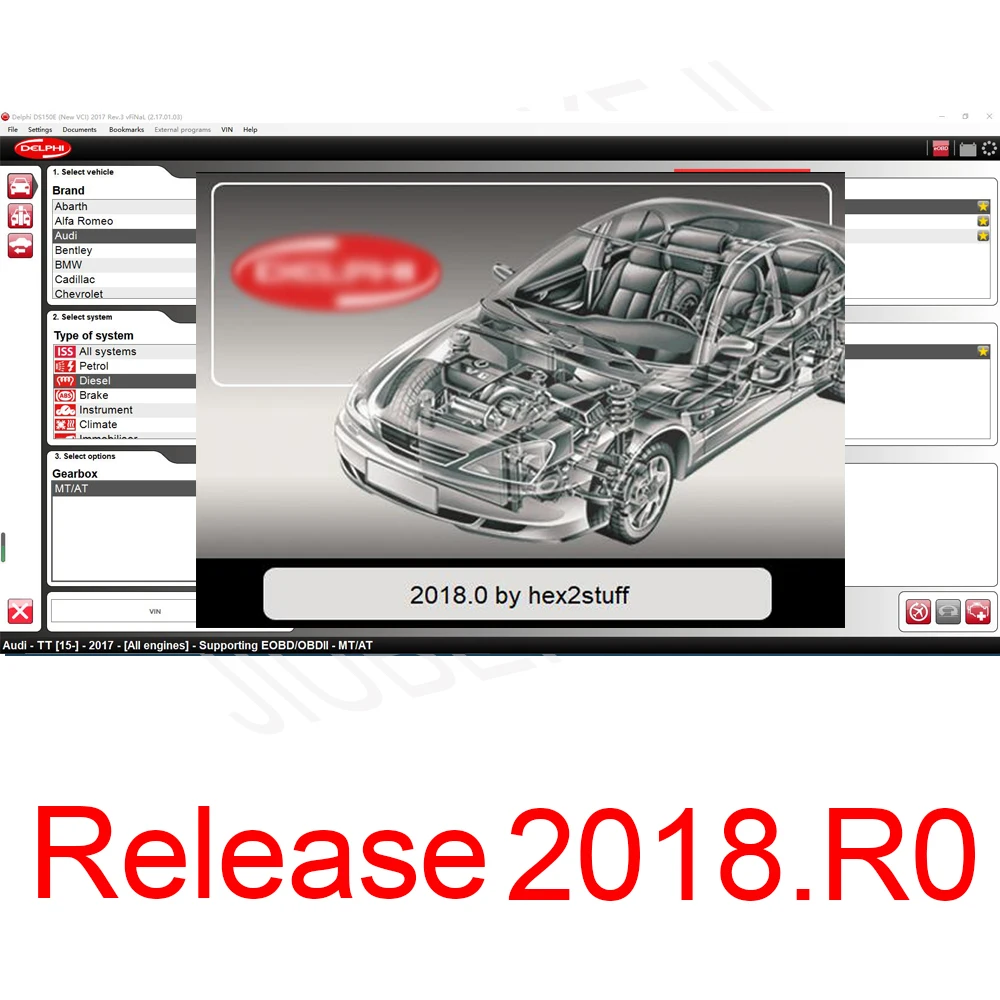Open the File menu
Image resolution: width=1000 pixels, height=1000 pixels.
click(13, 129)
